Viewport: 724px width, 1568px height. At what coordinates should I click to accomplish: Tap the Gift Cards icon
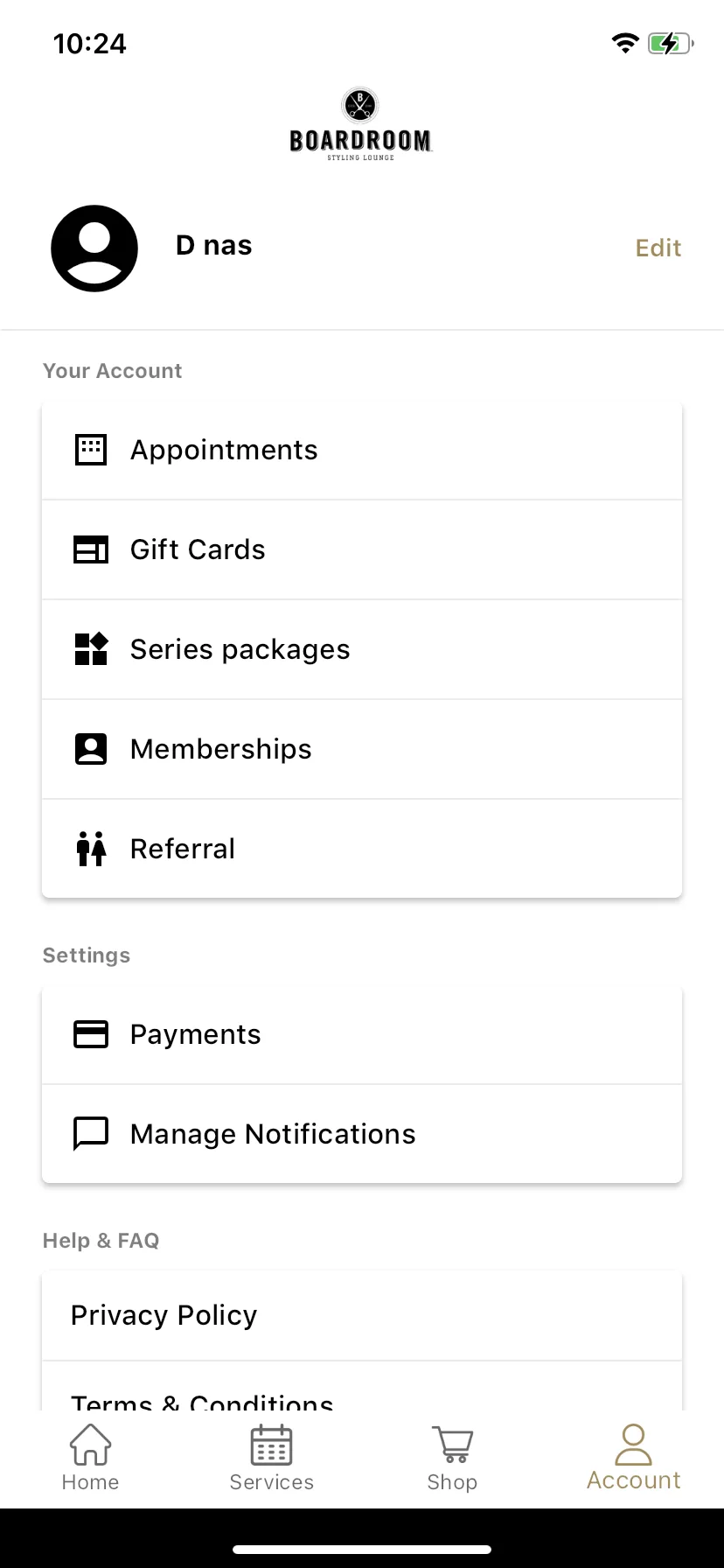91,549
